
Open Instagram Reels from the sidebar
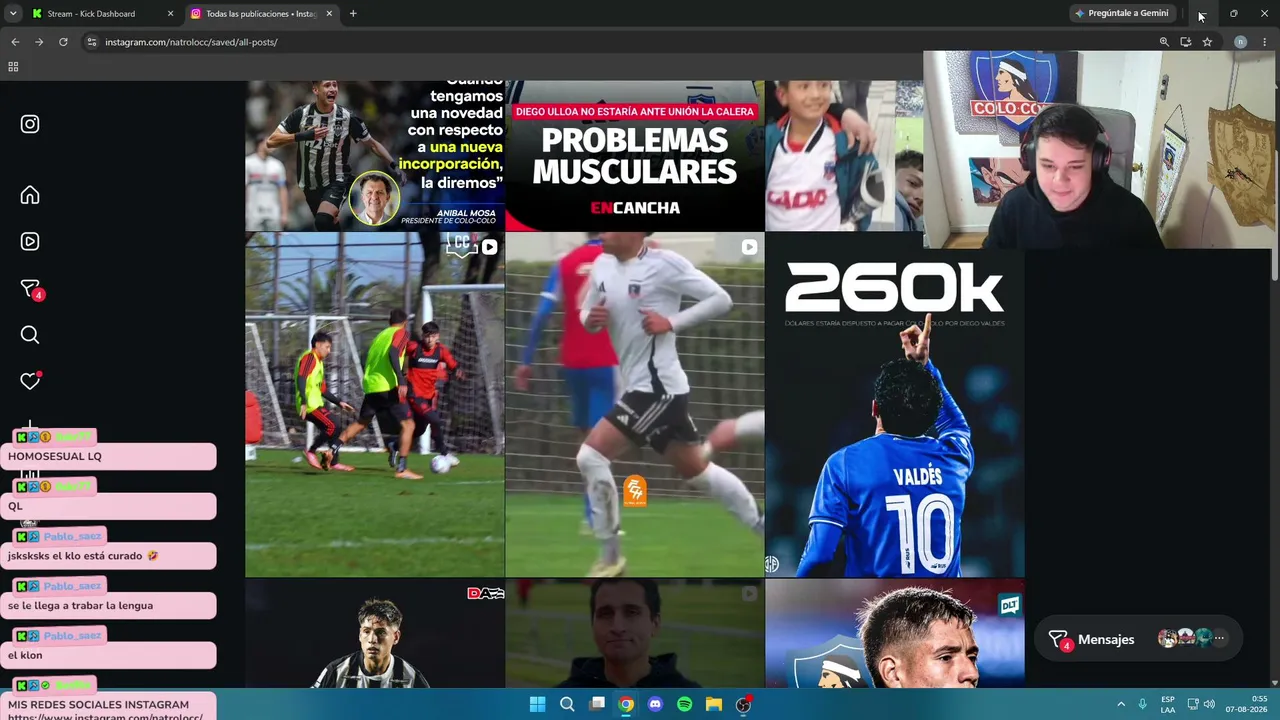coord(30,241)
